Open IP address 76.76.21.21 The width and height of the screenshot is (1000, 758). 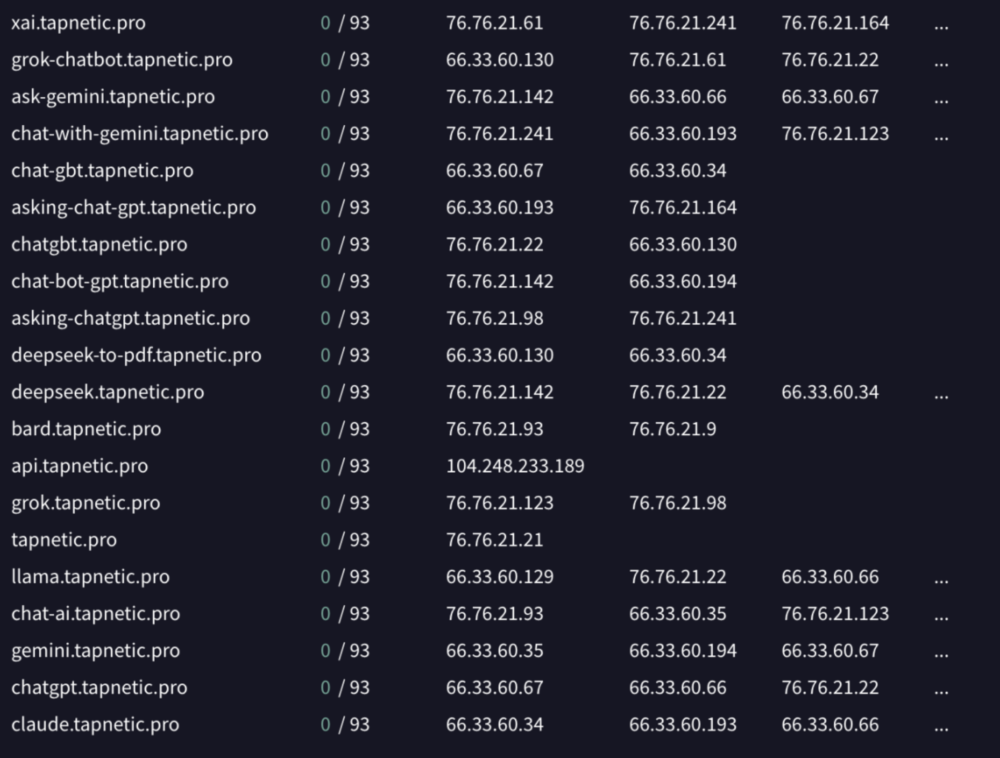pos(494,541)
